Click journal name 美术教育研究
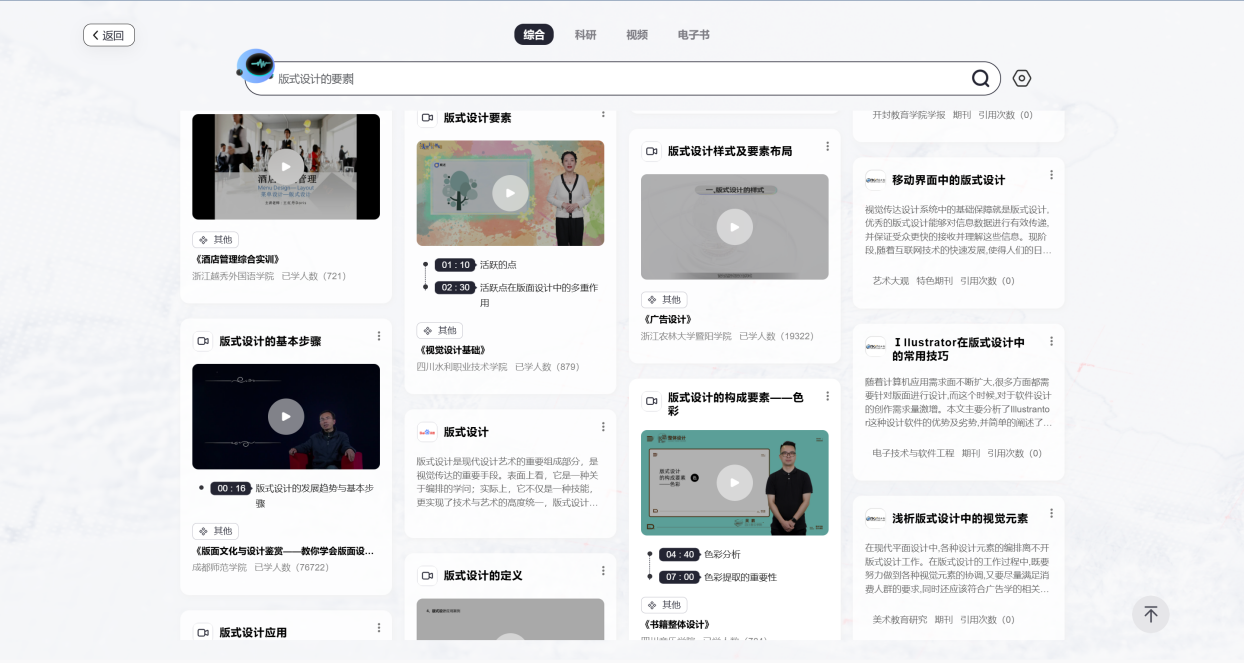Viewport: 1244px width, 663px height. (900, 620)
